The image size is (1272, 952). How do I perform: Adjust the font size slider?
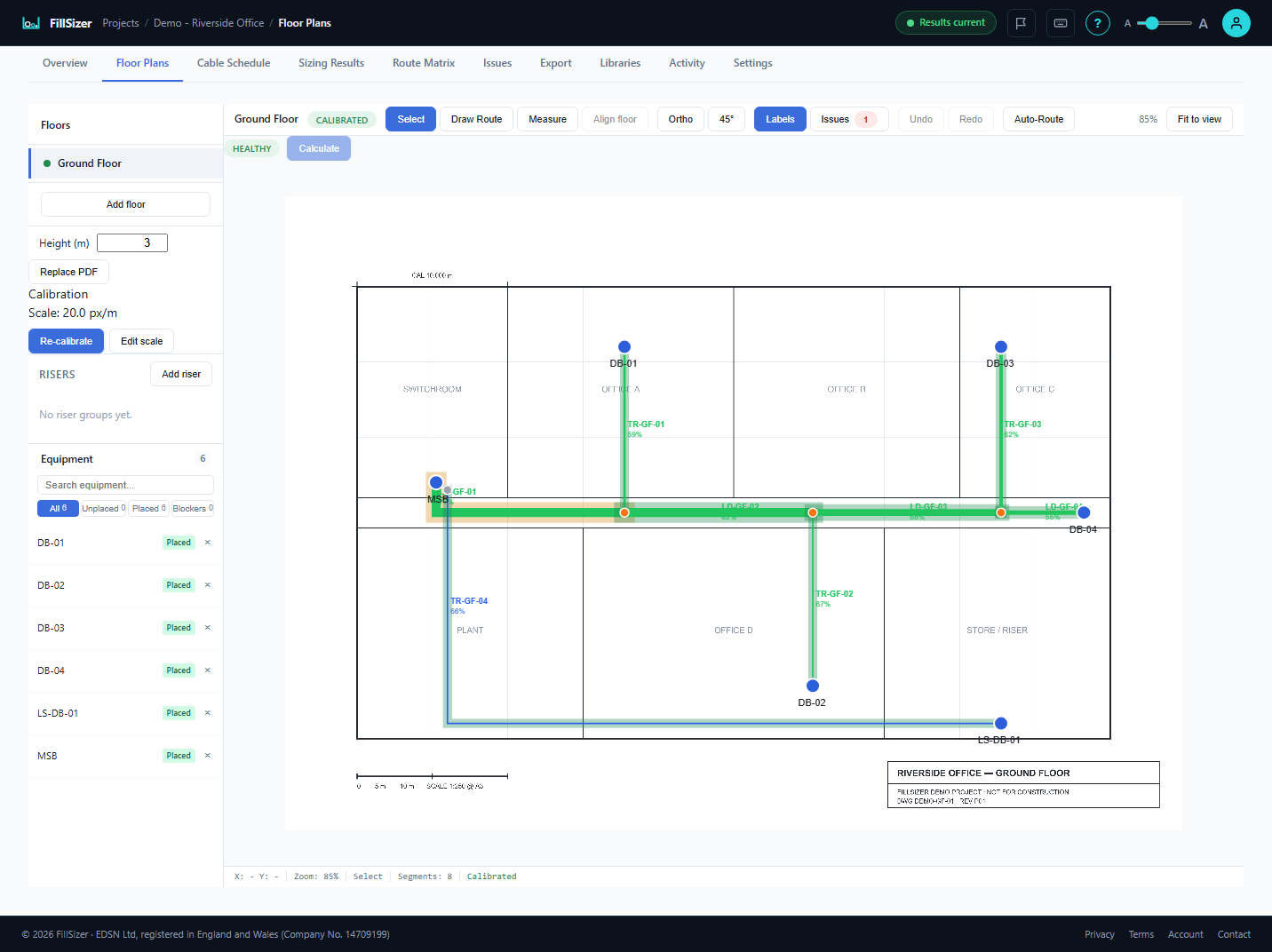tap(1165, 23)
